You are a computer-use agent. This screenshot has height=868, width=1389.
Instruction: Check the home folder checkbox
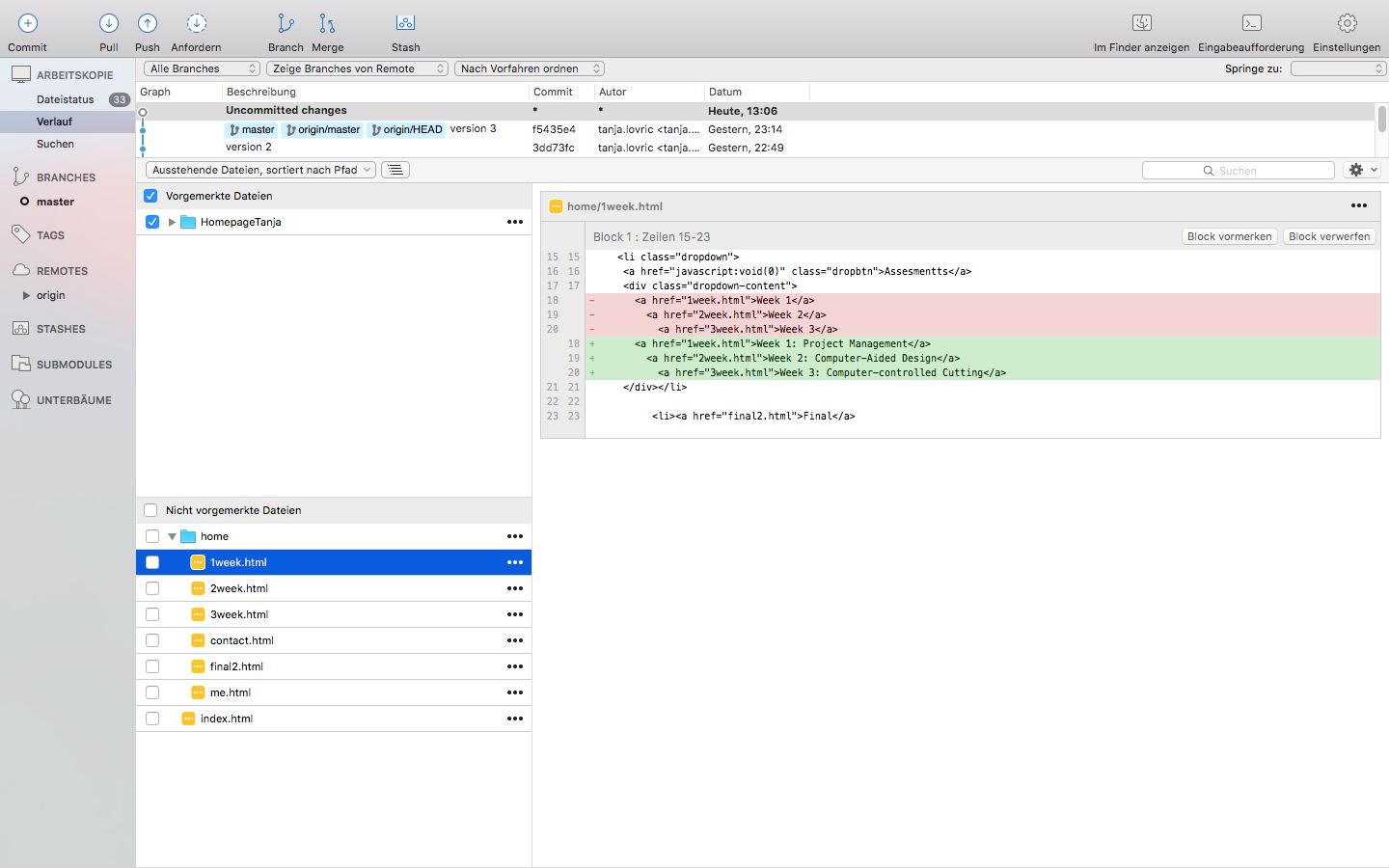coord(152,536)
